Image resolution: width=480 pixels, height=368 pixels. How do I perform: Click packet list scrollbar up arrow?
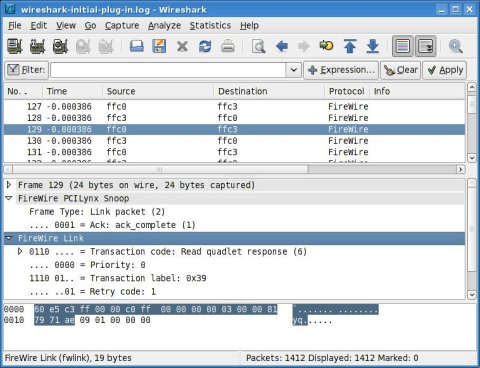472,87
